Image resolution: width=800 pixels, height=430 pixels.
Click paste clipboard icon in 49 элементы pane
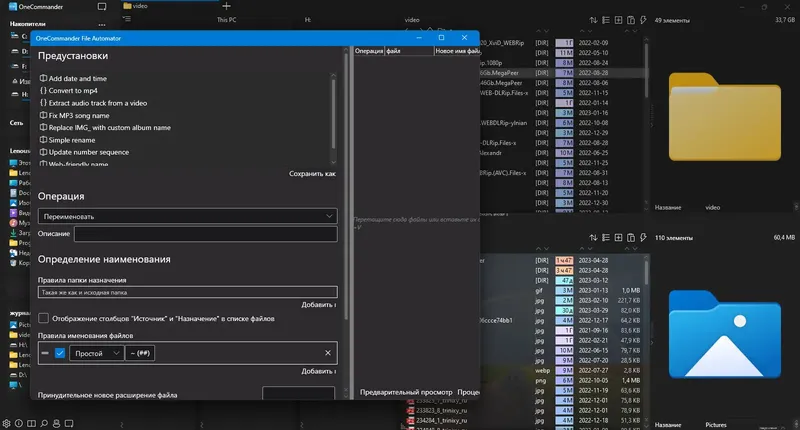tap(631, 20)
